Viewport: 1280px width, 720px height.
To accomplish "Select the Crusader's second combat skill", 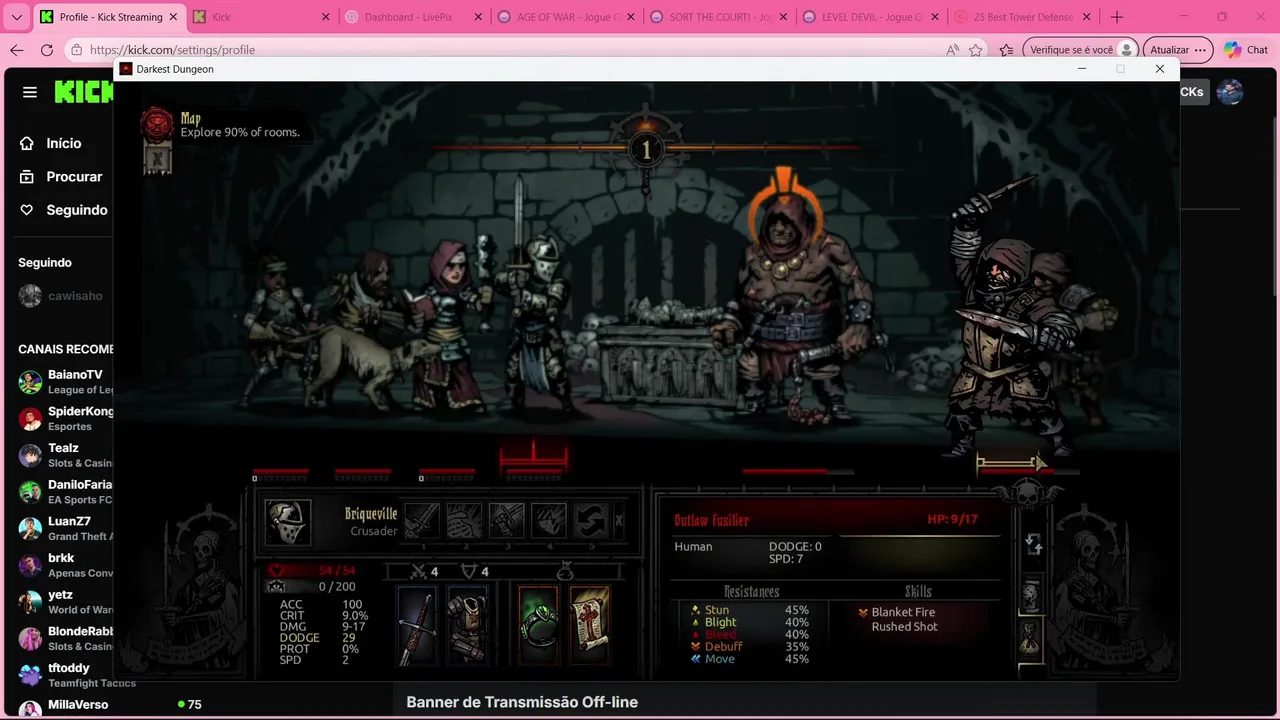I will (464, 520).
